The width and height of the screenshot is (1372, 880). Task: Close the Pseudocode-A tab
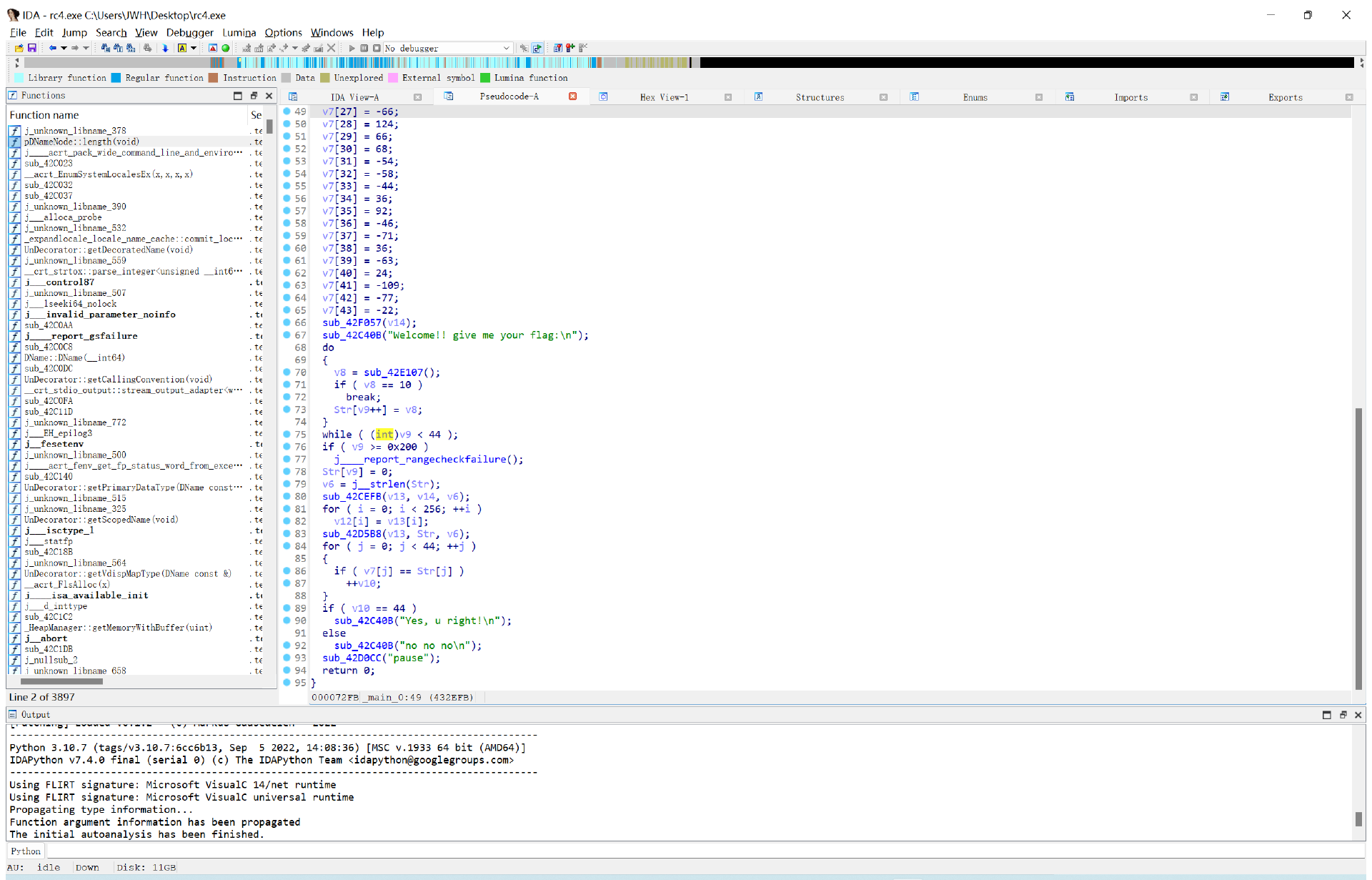(x=573, y=97)
